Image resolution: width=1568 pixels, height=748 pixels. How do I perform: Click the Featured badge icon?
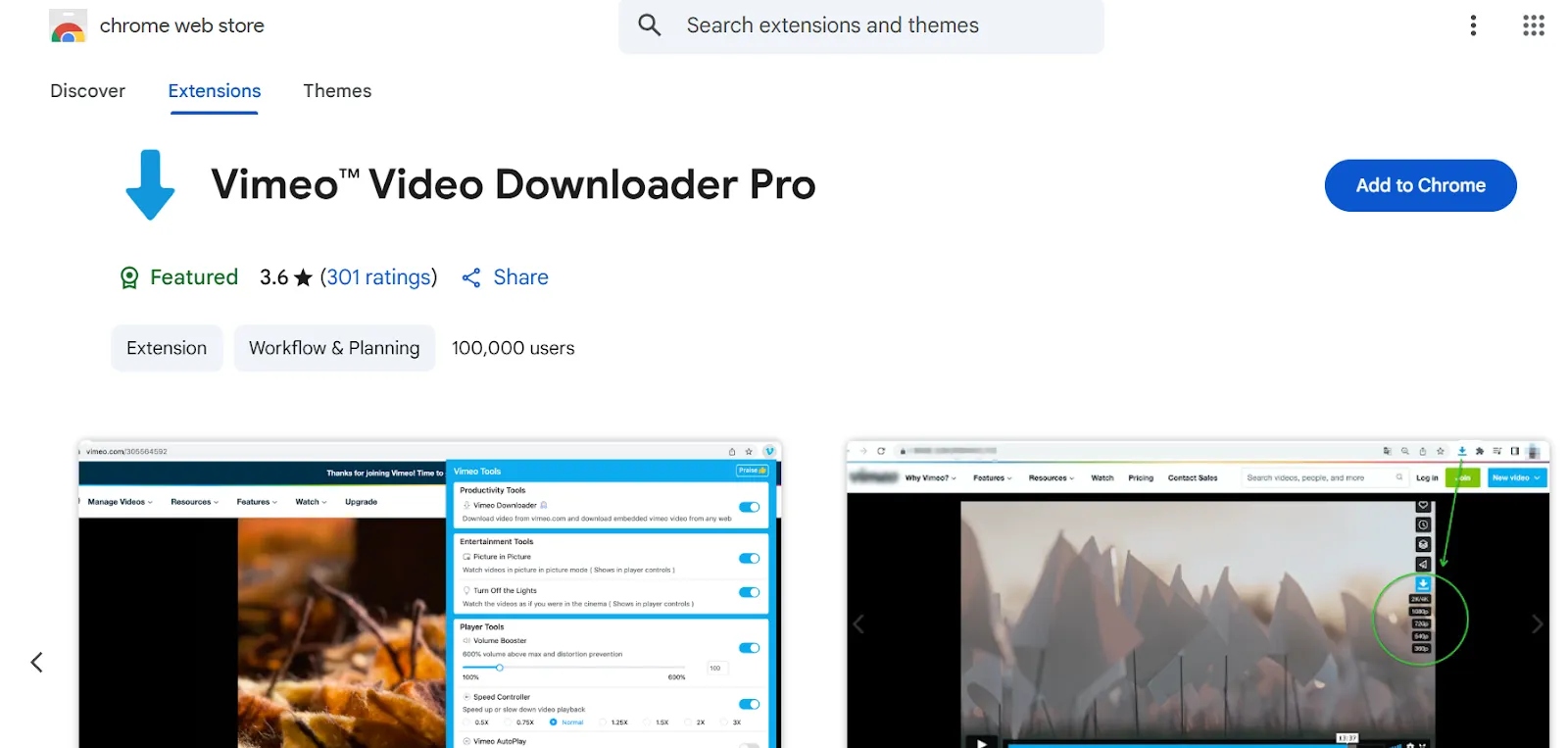pos(129,277)
